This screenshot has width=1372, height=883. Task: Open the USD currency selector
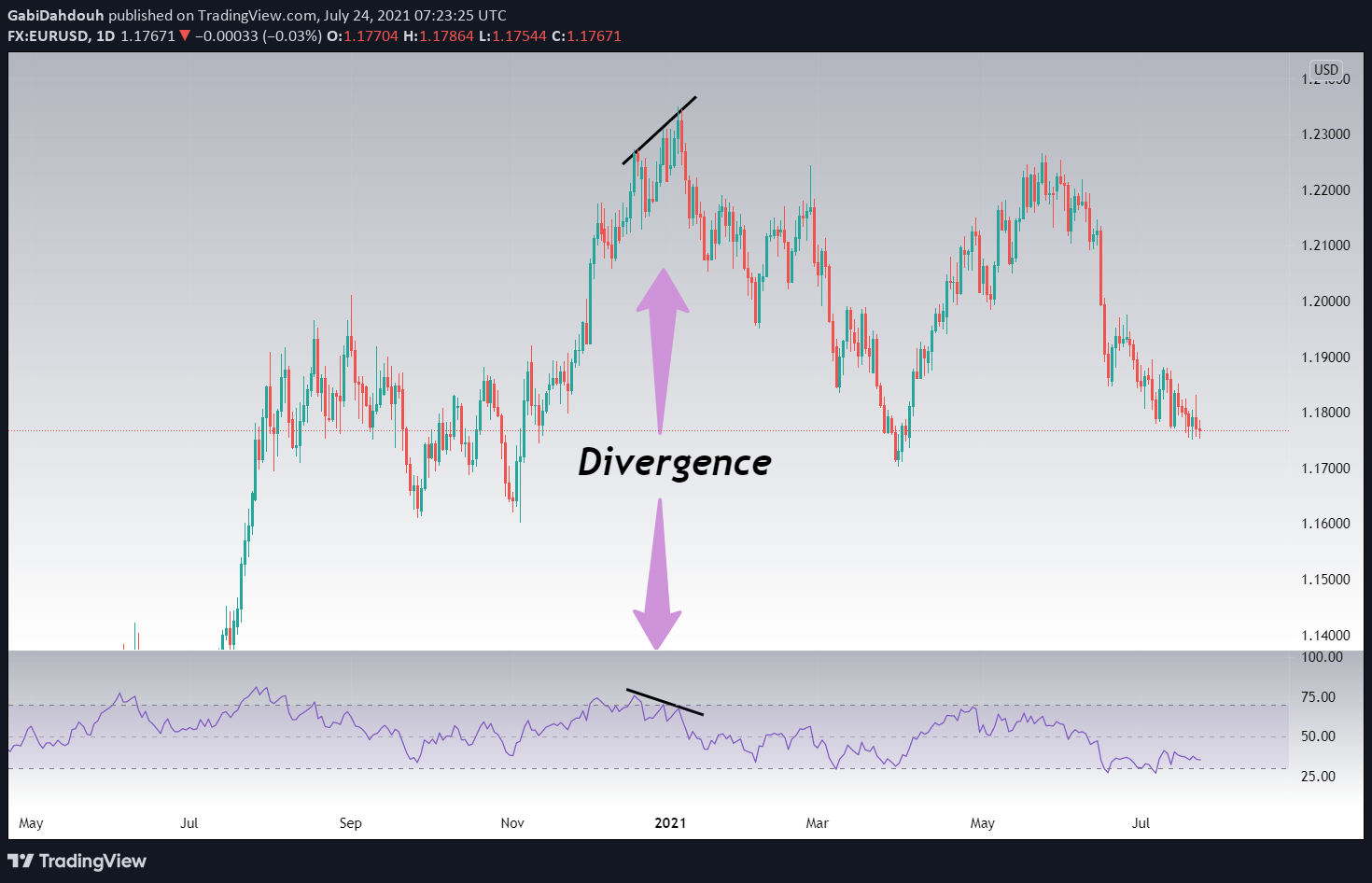pyautogui.click(x=1325, y=70)
